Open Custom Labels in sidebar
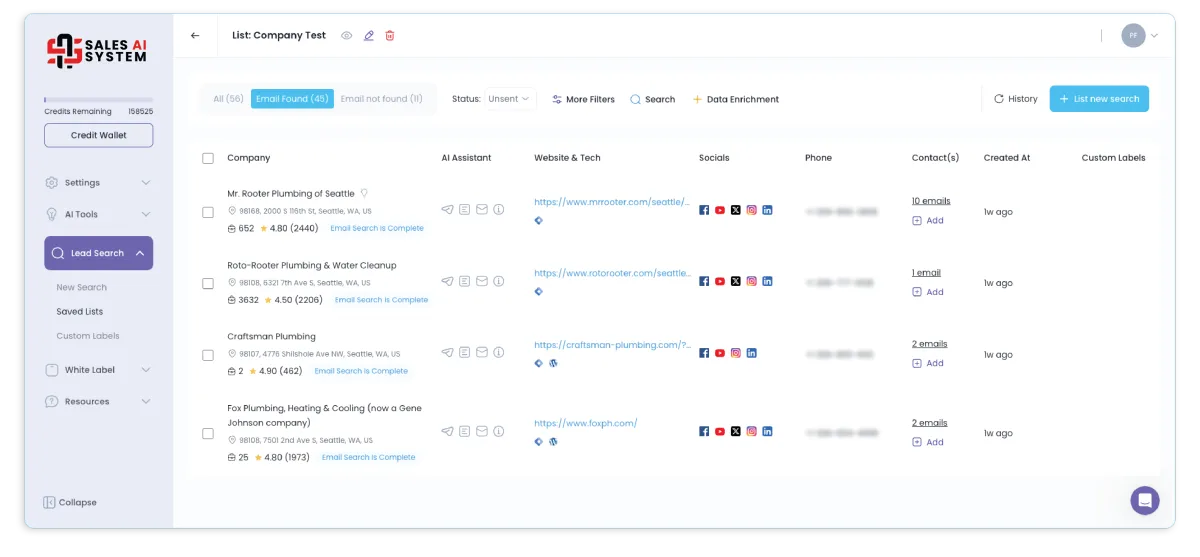Viewport: 1200px width, 557px height. coord(88,336)
